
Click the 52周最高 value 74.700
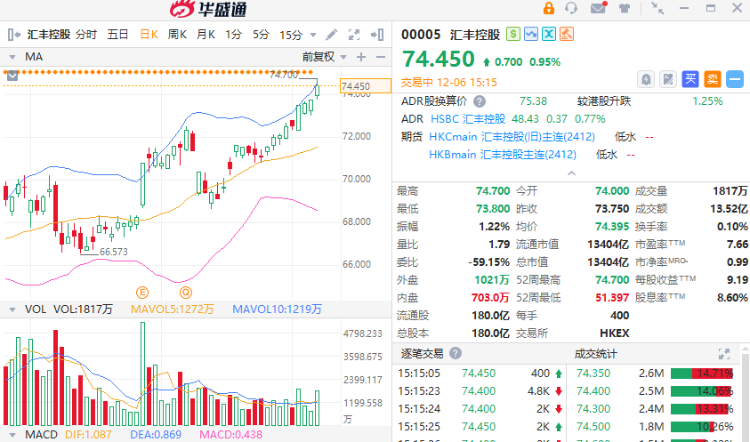(612, 280)
